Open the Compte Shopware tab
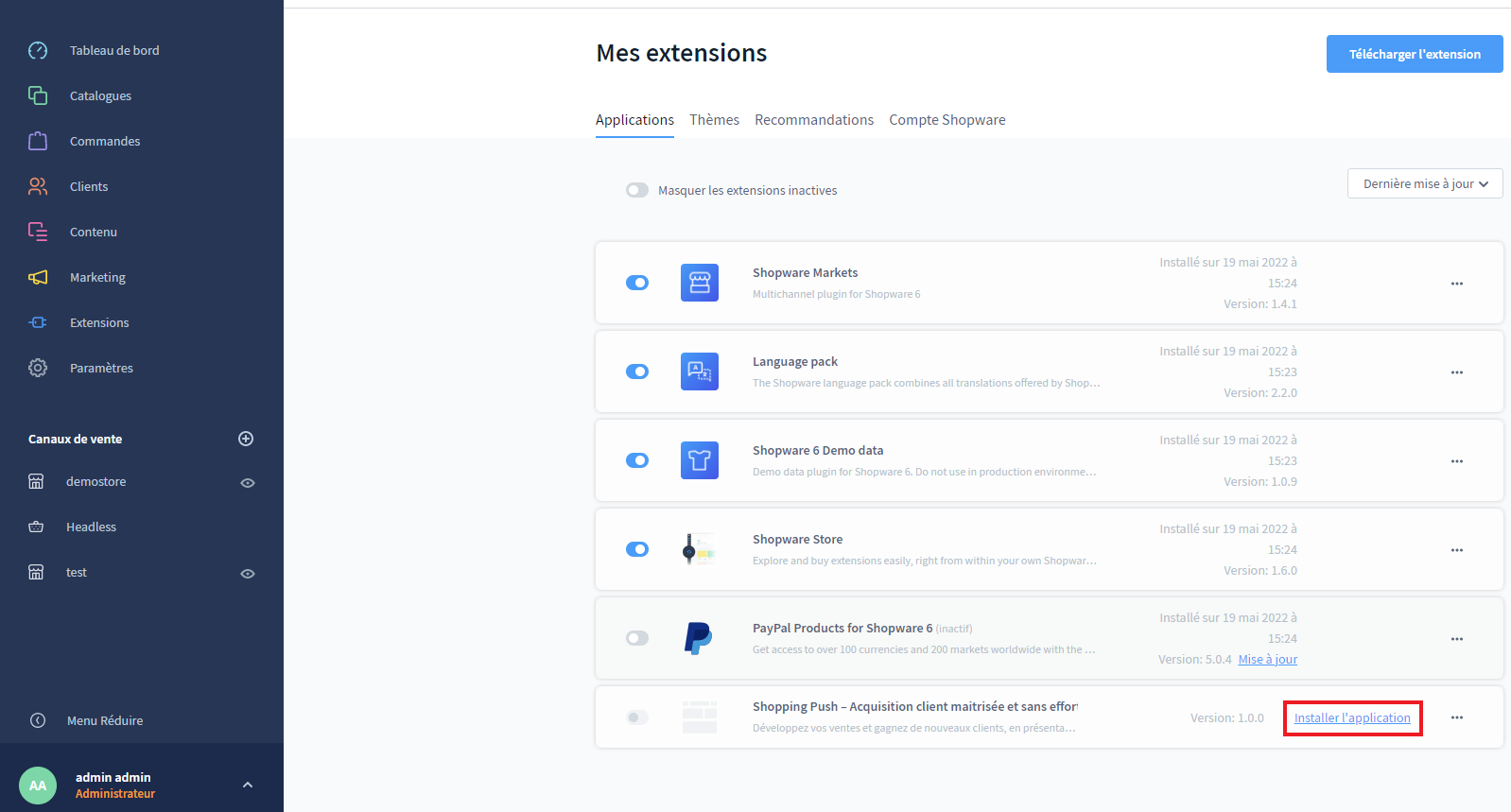Viewport: 1511px width, 812px height. click(x=947, y=120)
